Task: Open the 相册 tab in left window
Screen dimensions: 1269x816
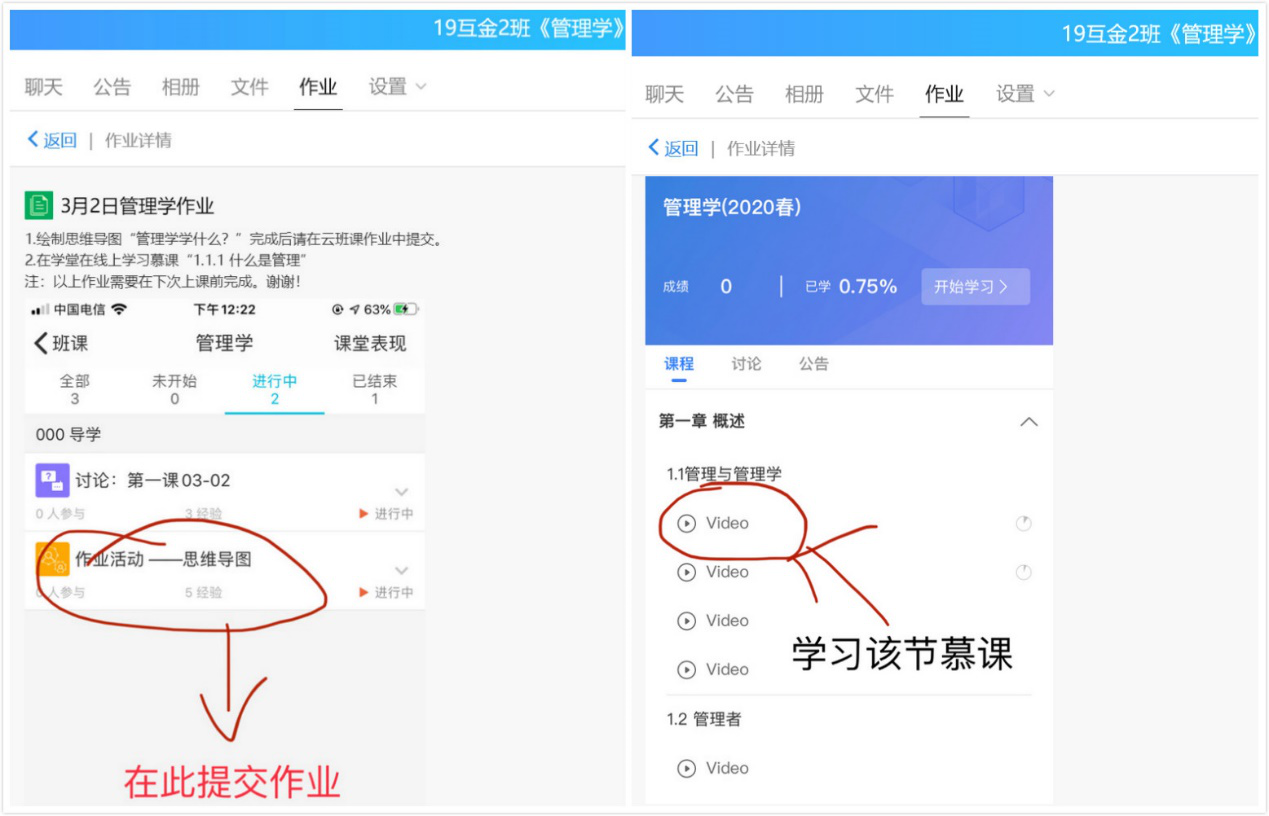Action: pyautogui.click(x=181, y=87)
